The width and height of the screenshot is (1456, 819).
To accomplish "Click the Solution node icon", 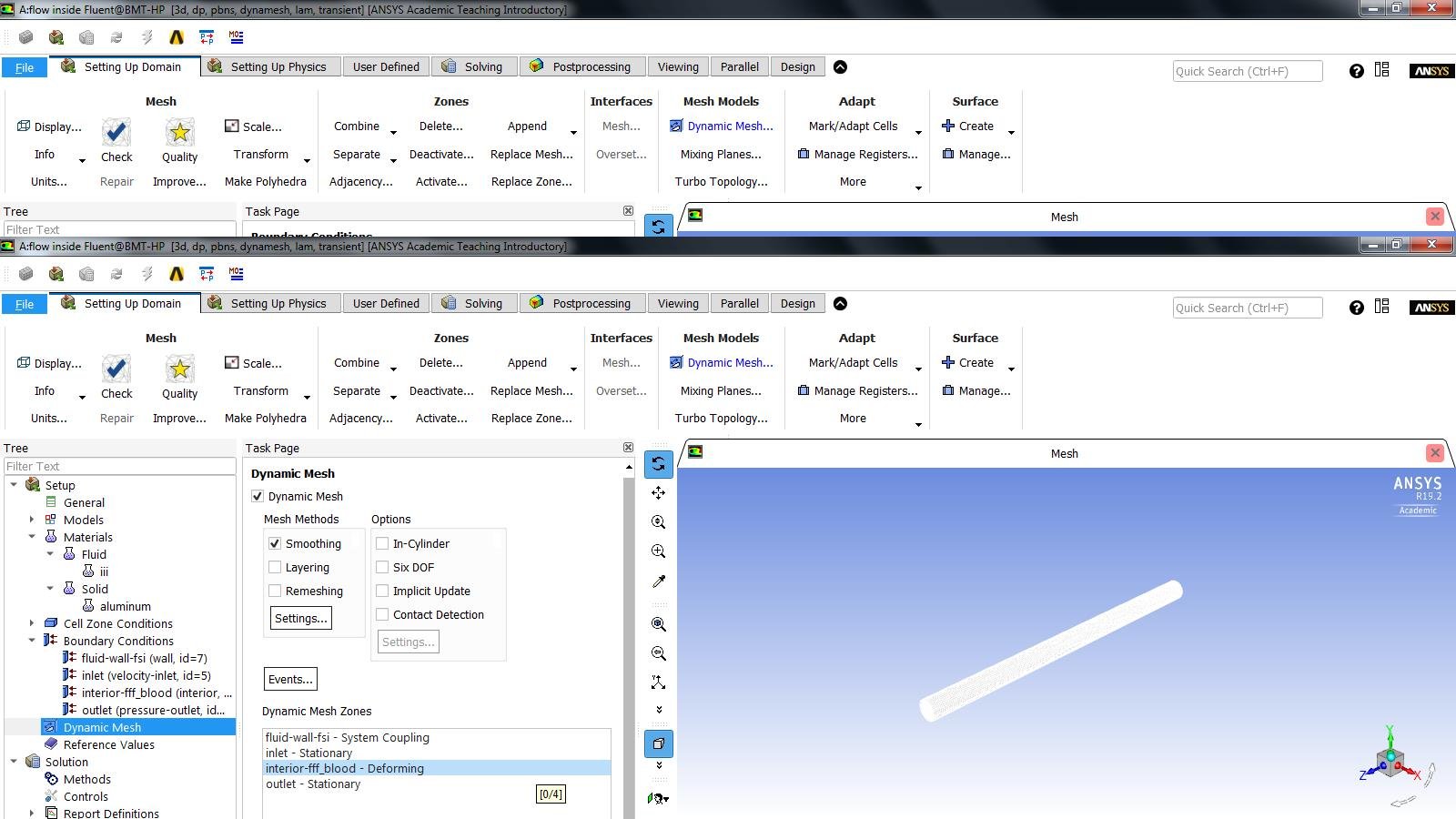I will [x=33, y=761].
